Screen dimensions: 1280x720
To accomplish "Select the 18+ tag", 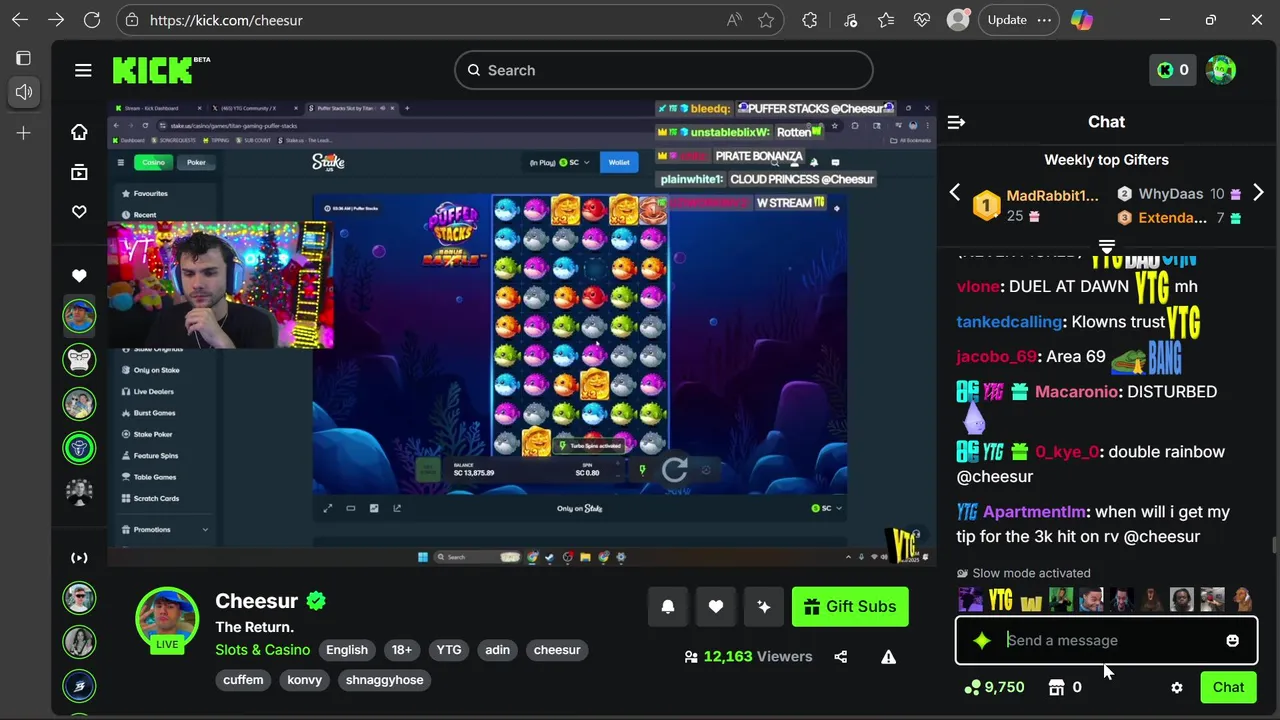I will click(402, 650).
